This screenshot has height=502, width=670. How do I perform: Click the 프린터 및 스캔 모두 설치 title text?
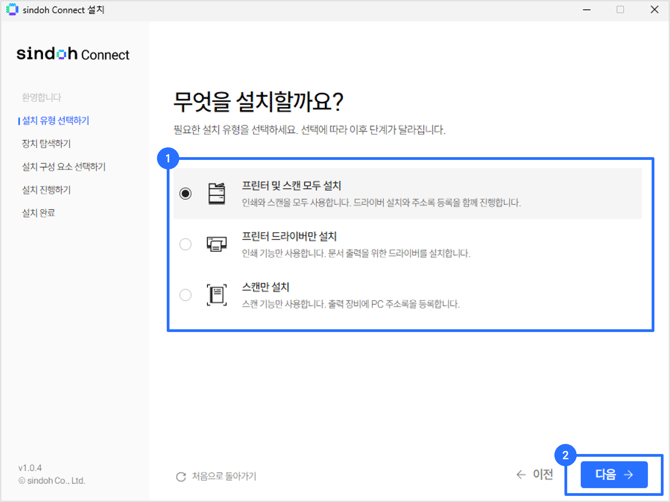coord(291,186)
